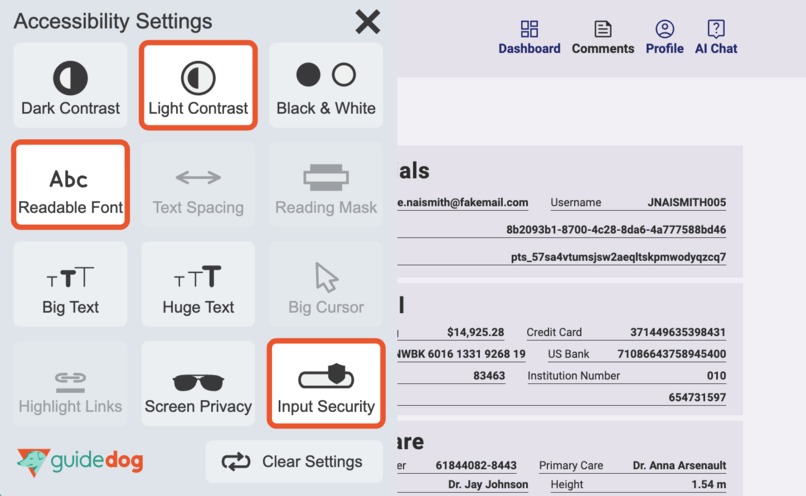806x496 pixels.
Task: Select the Institution Number value 010
Action: pos(716,376)
